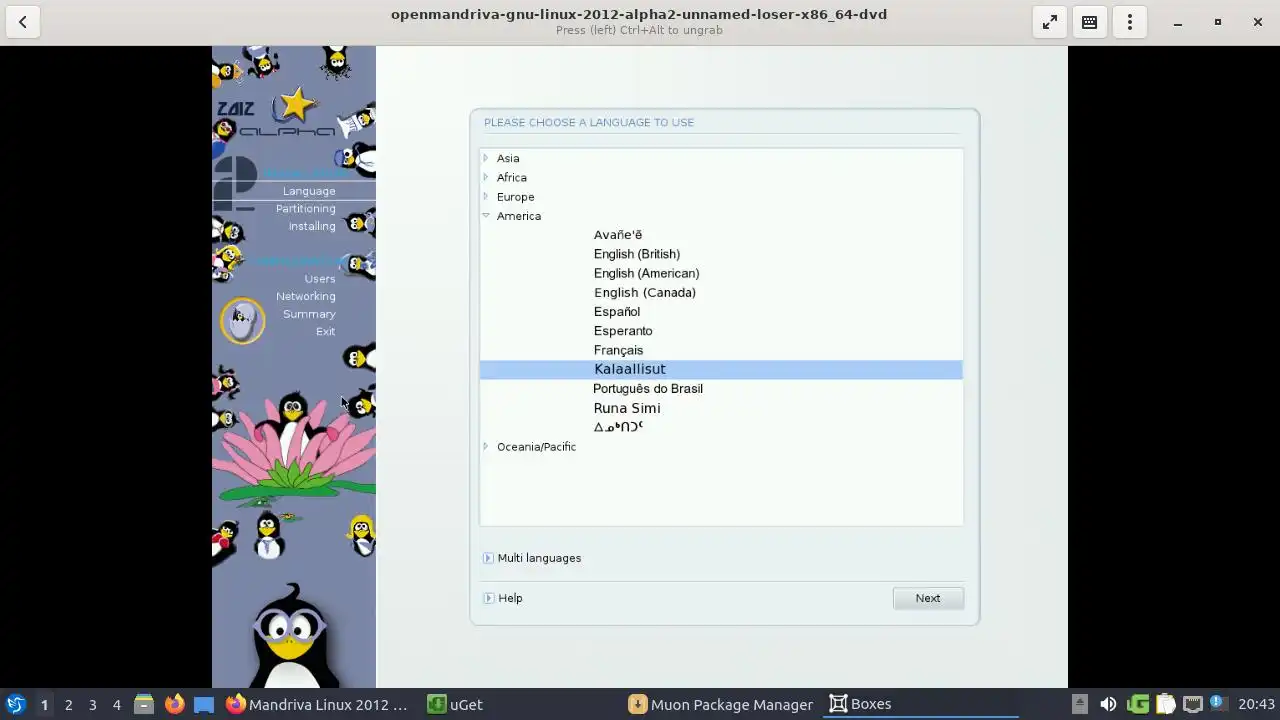This screenshot has height=720, width=1280.
Task: Open the Boxes three-dot menu
Action: tap(1130, 22)
